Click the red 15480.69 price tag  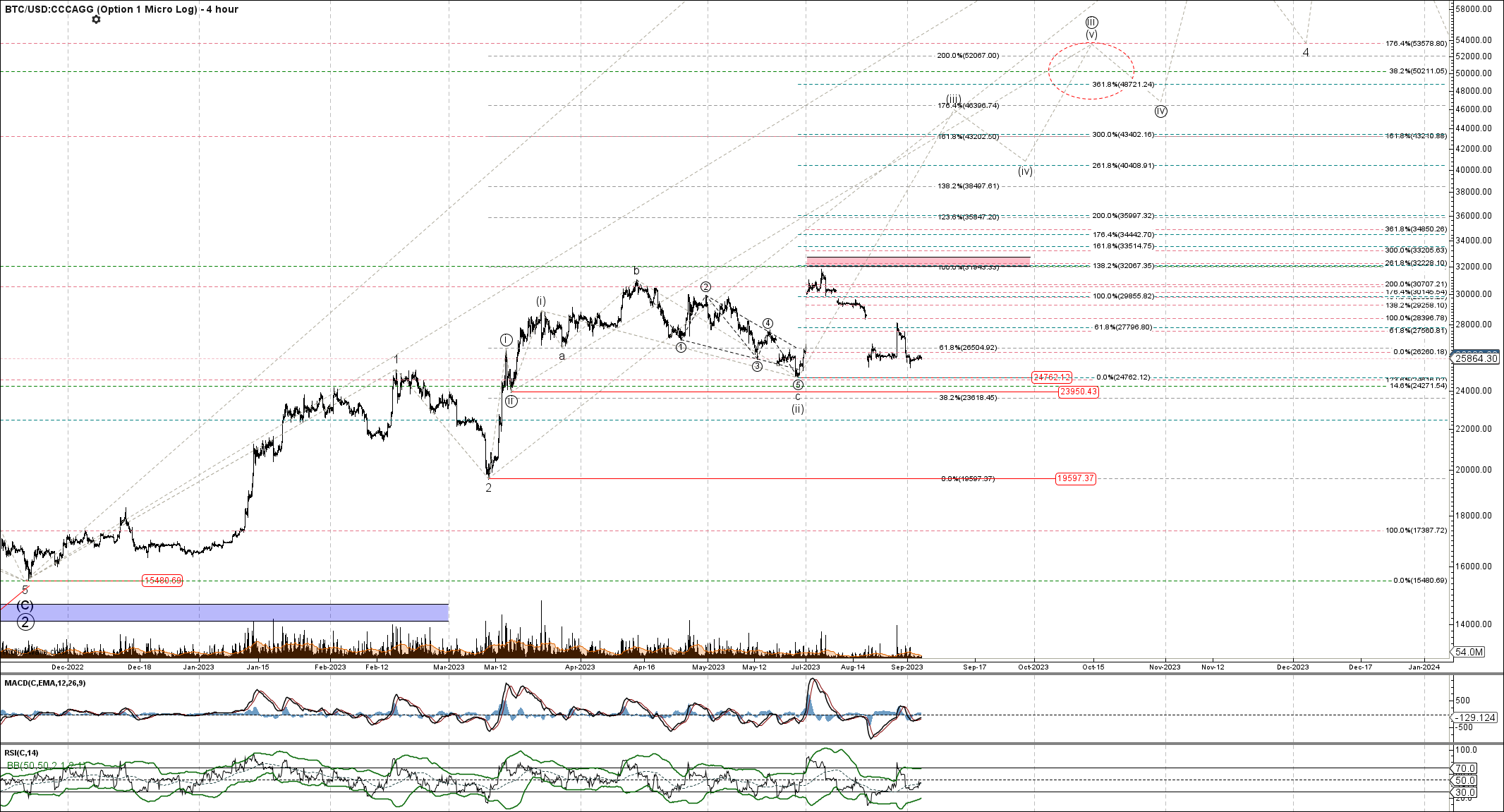(x=162, y=581)
